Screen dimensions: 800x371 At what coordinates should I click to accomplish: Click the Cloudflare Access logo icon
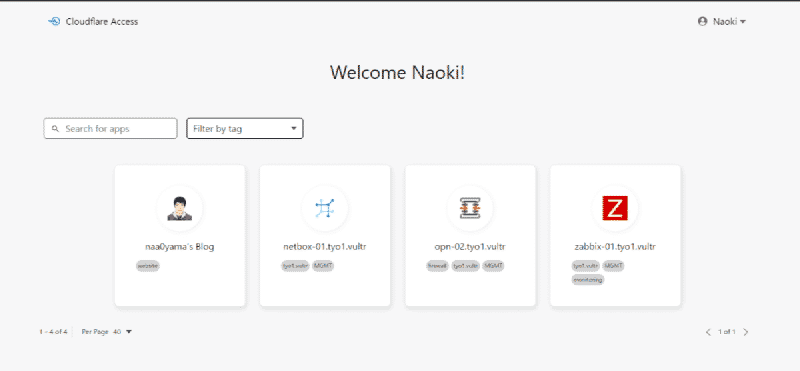pyautogui.click(x=54, y=21)
